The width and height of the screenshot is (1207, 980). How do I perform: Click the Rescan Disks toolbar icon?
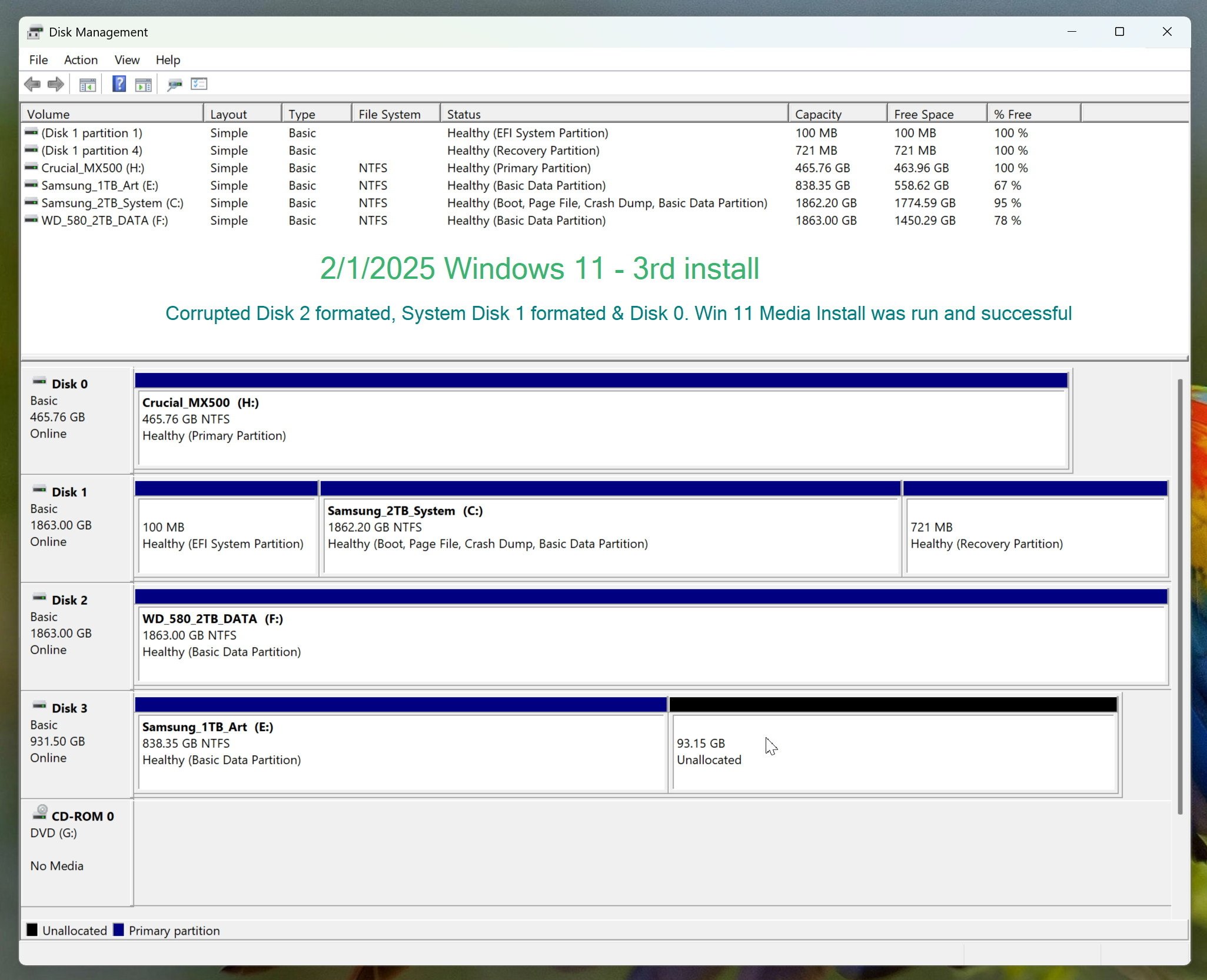click(174, 85)
